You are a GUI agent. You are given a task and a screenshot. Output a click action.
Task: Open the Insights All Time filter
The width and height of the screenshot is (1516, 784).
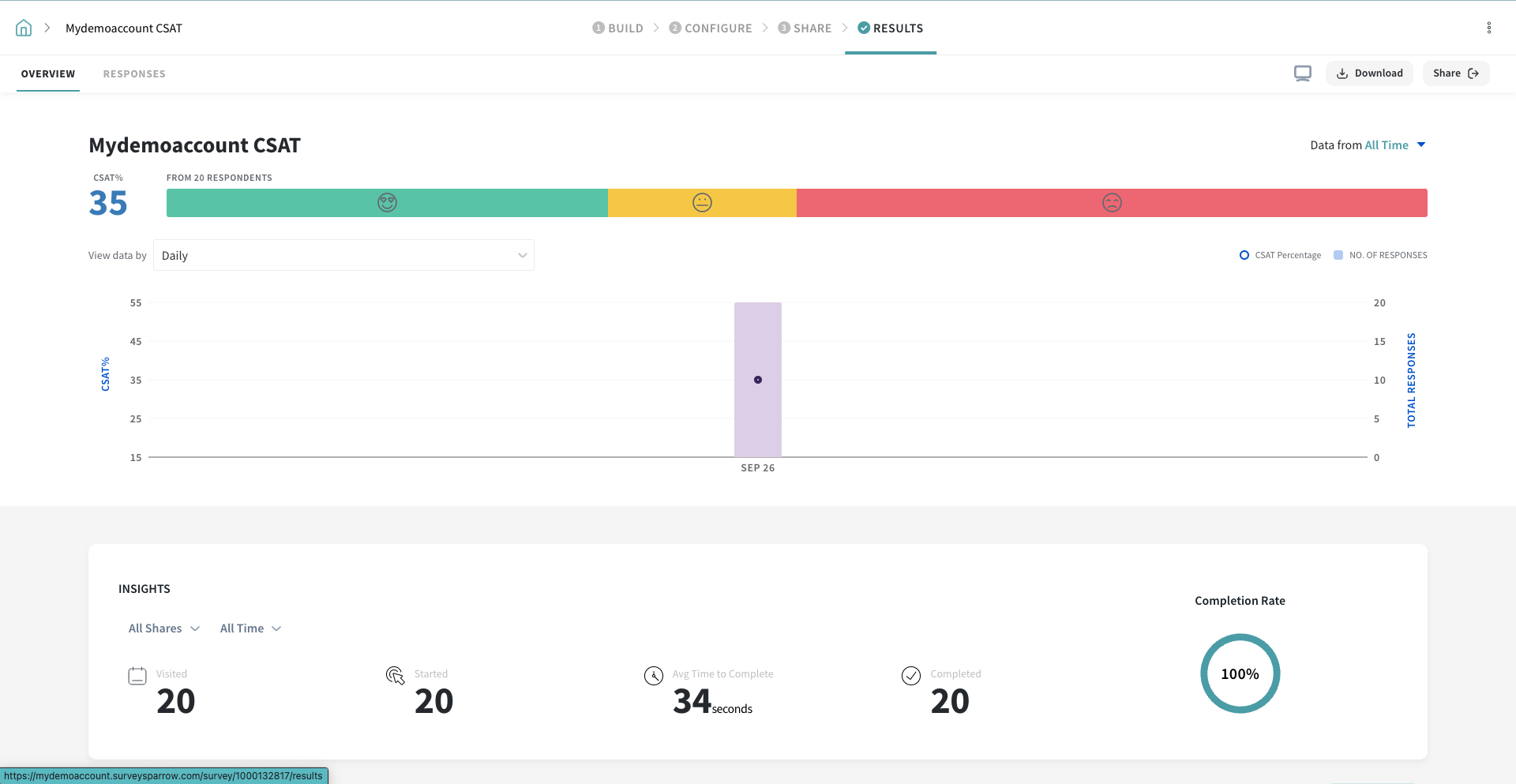[250, 628]
